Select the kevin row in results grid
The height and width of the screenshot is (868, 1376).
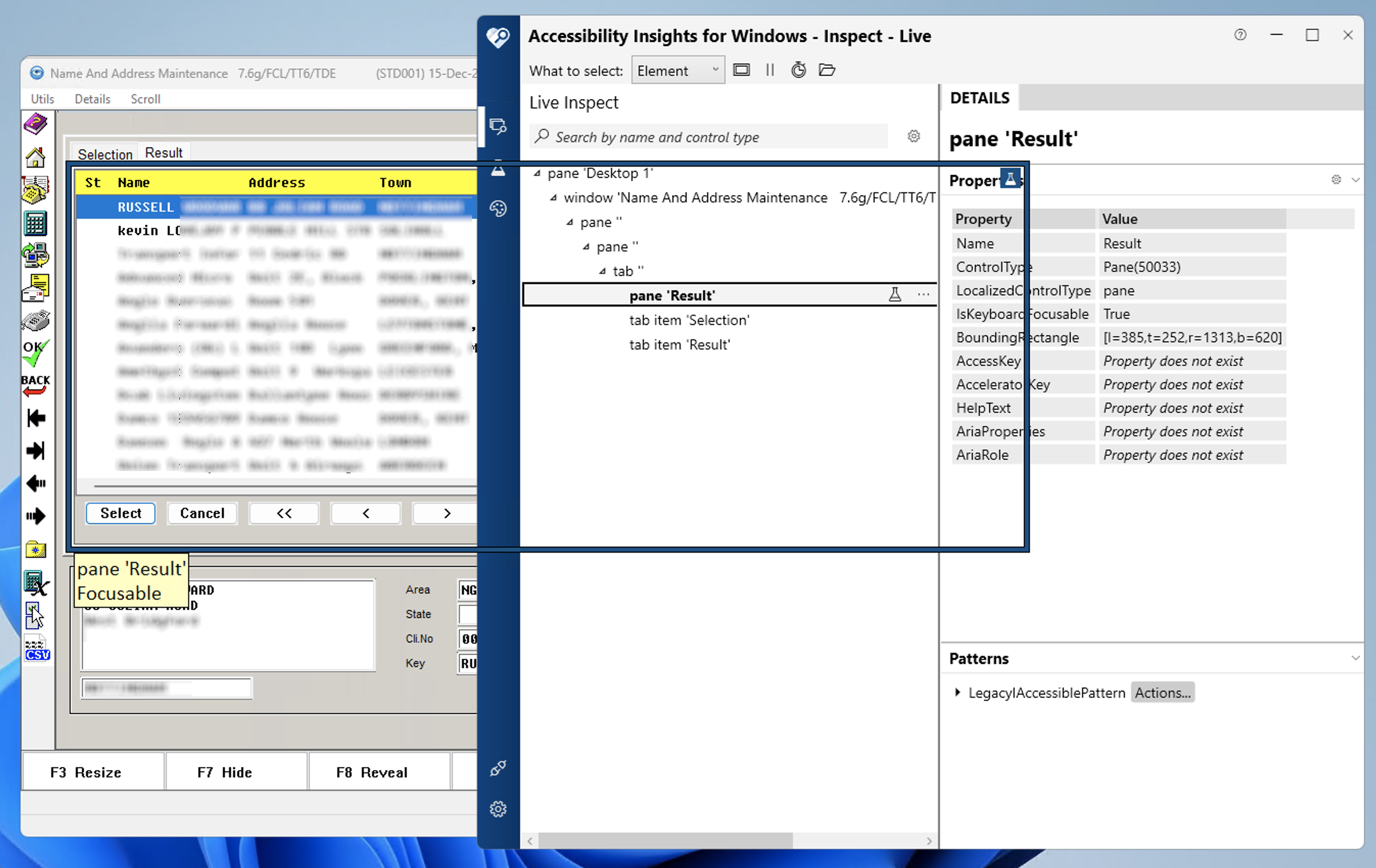(x=276, y=230)
